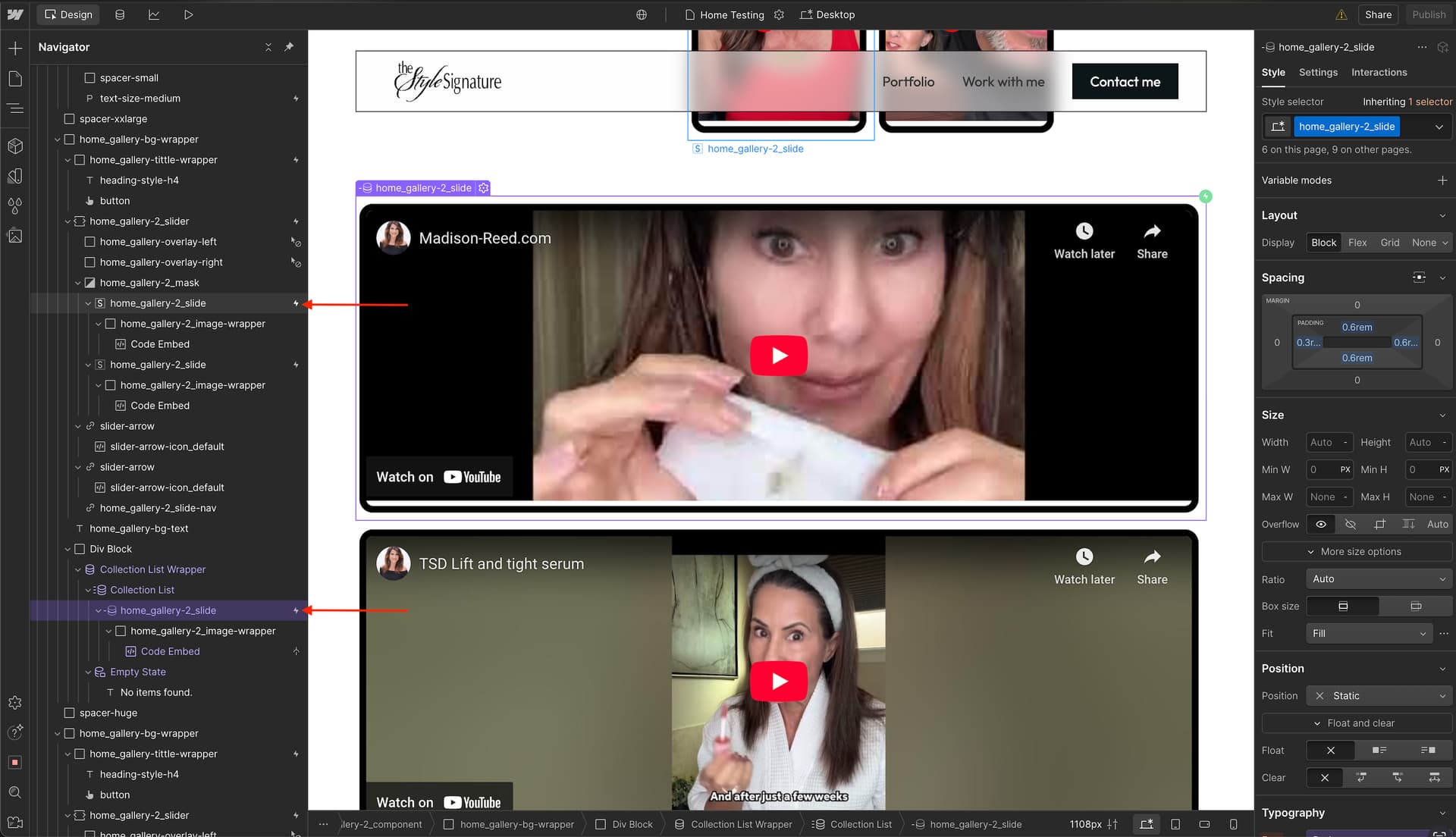Open the CMS database icon in top bar

120,14
